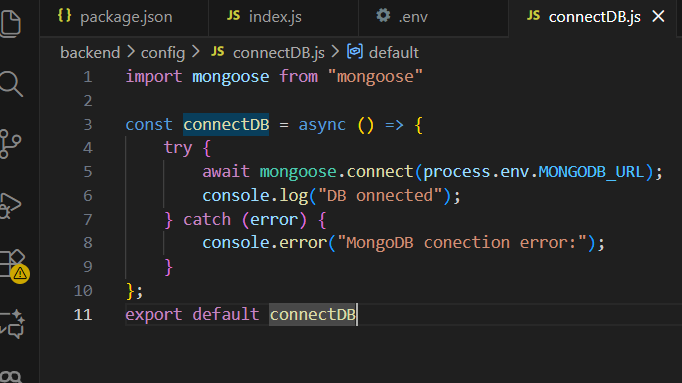
Task: Open the Explorer view in activity bar
Action: pos(10,23)
